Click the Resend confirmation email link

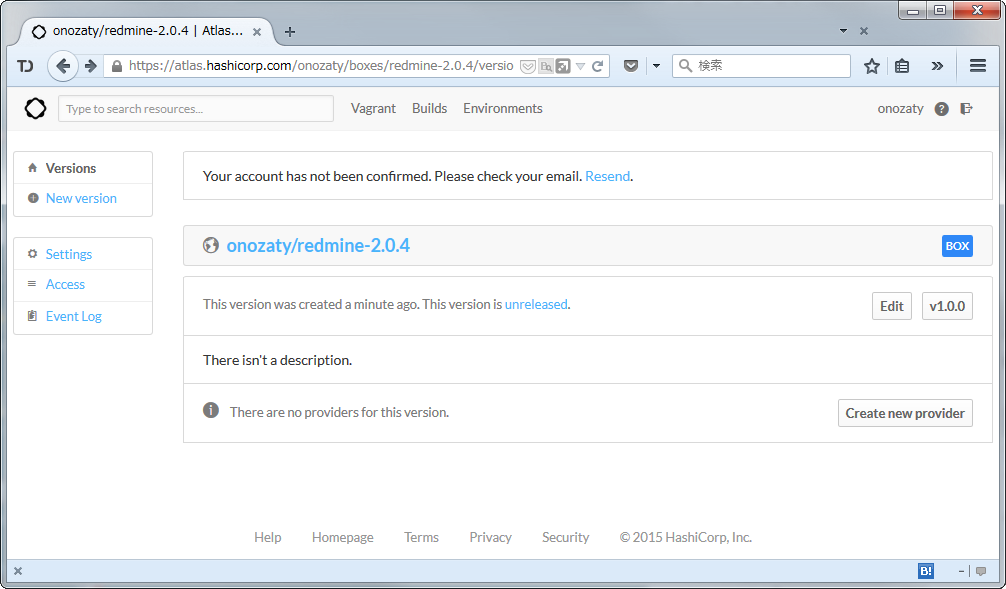pyautogui.click(x=607, y=176)
